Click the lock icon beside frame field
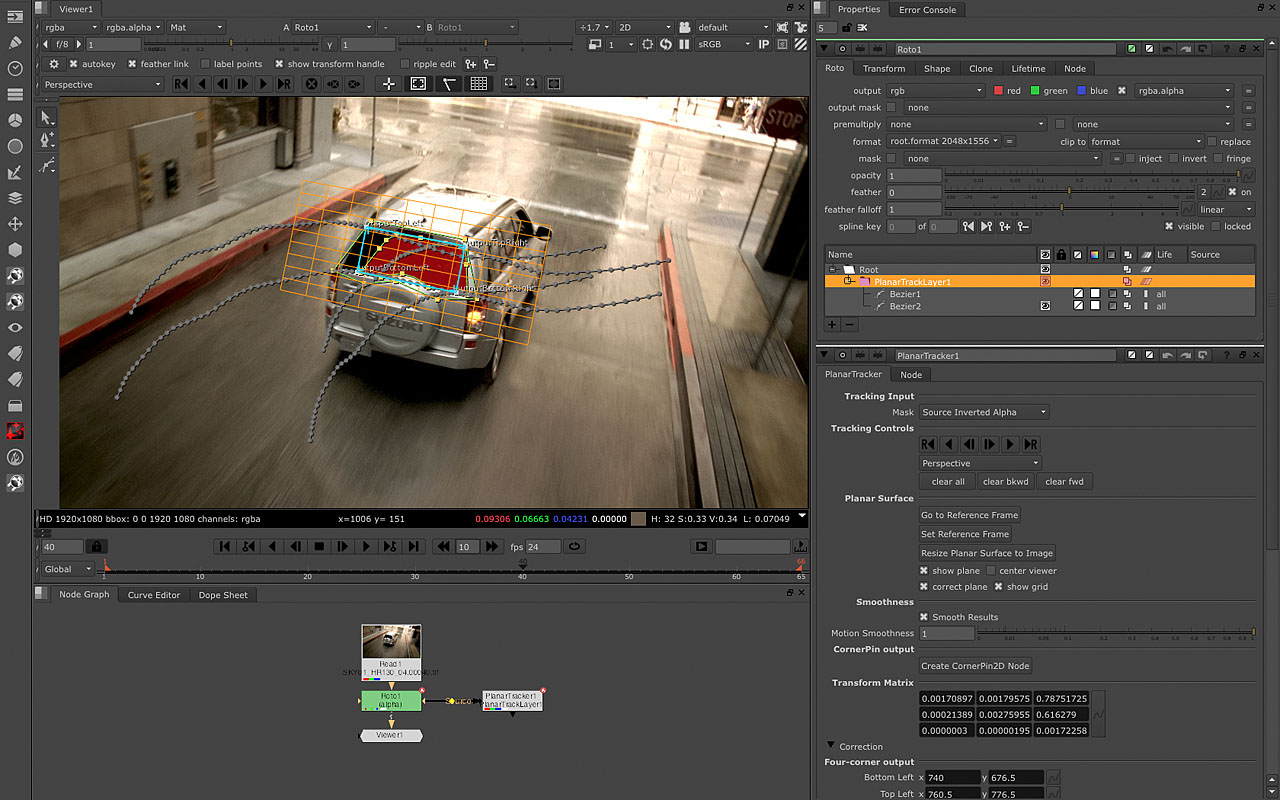Image resolution: width=1280 pixels, height=800 pixels. pos(96,547)
